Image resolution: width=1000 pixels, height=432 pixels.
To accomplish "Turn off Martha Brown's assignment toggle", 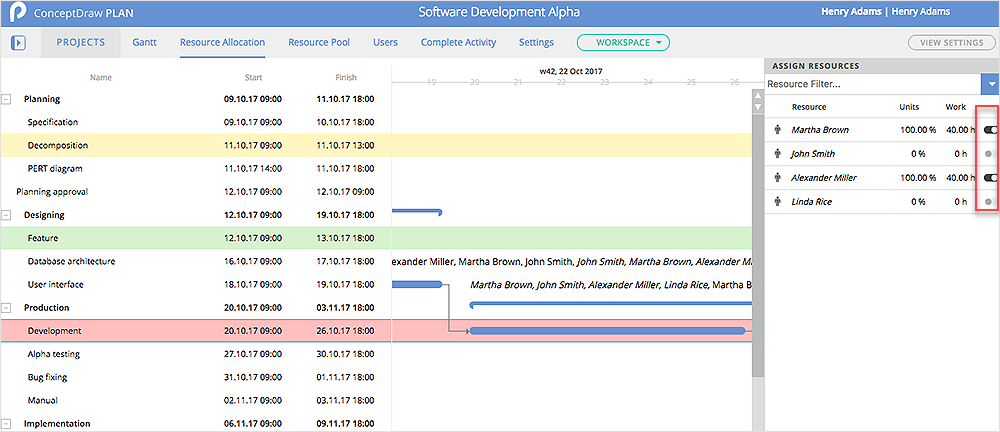I will click(x=990, y=130).
